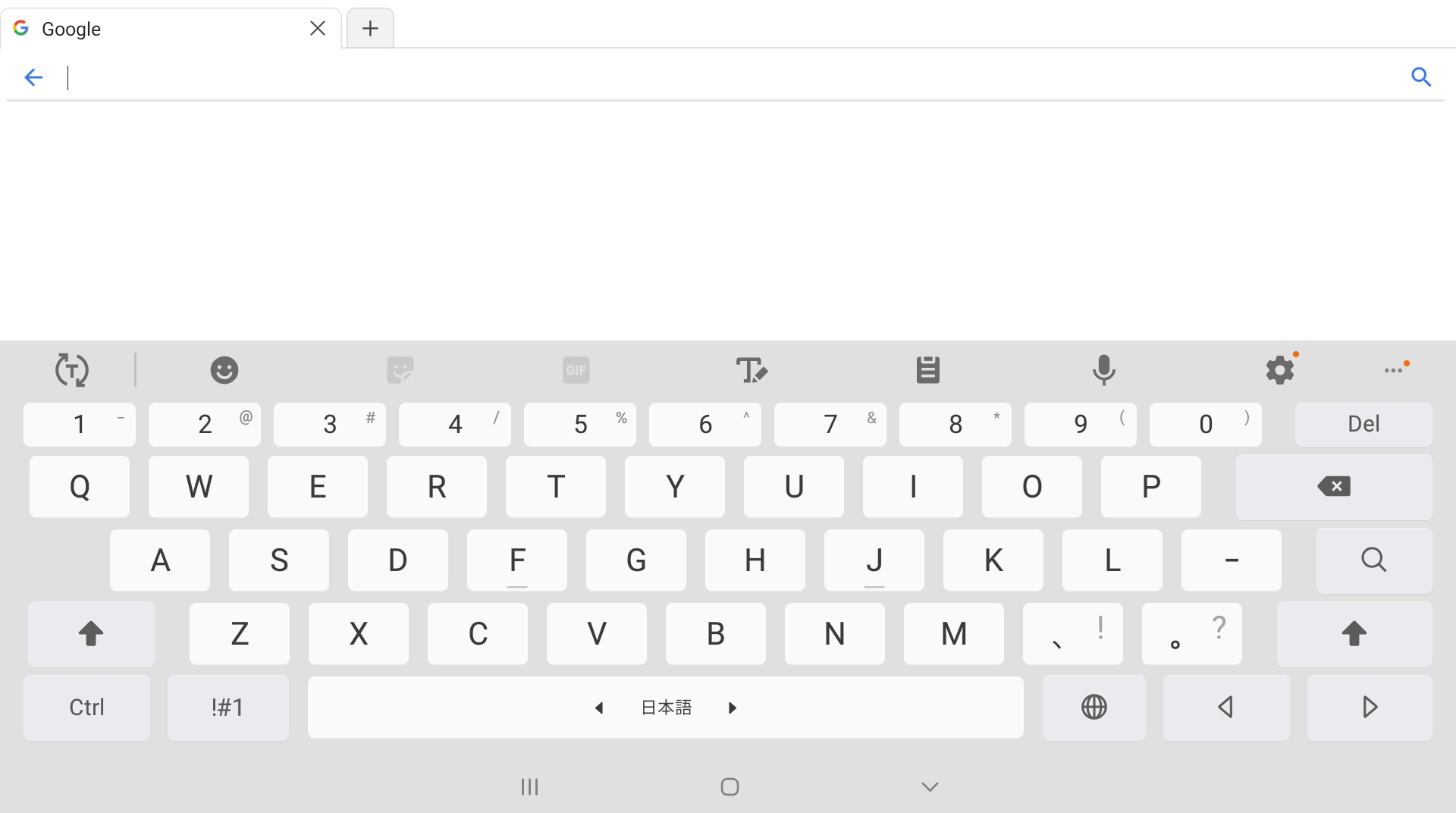Hide the keyboard with the down chevron
Viewport: 1456px width, 813px height.
tap(930, 786)
